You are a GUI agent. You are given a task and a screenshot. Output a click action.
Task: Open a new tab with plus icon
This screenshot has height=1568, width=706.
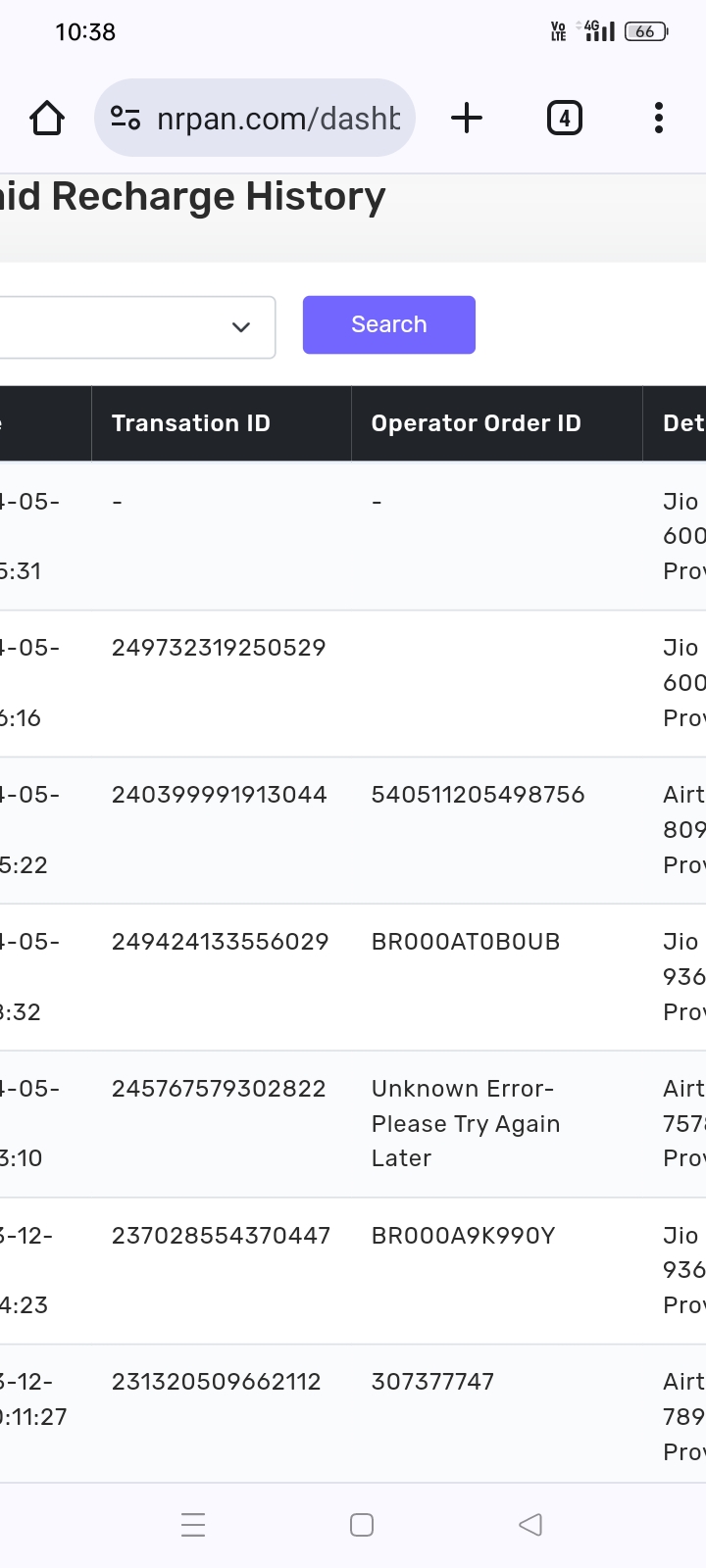pyautogui.click(x=467, y=119)
